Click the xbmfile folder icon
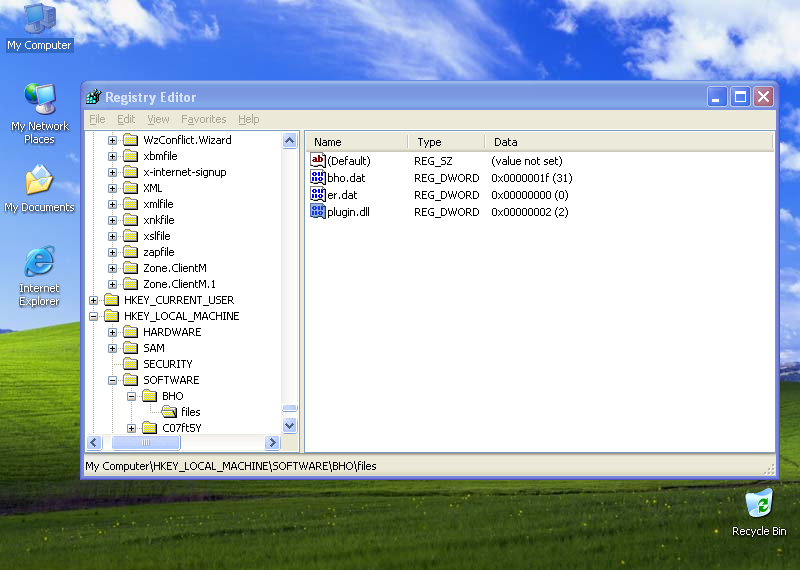 click(131, 156)
